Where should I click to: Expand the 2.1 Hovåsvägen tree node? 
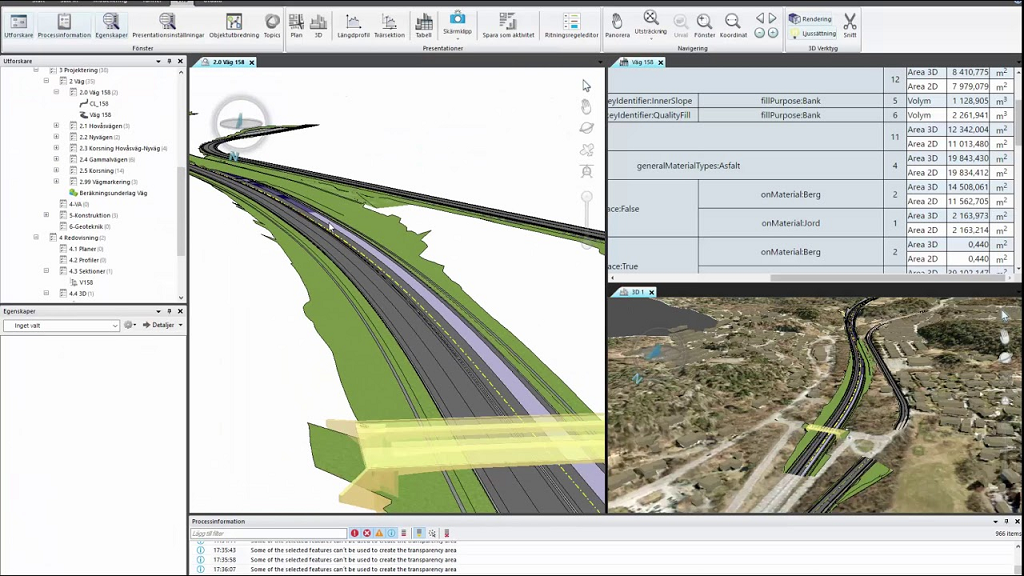[56, 125]
